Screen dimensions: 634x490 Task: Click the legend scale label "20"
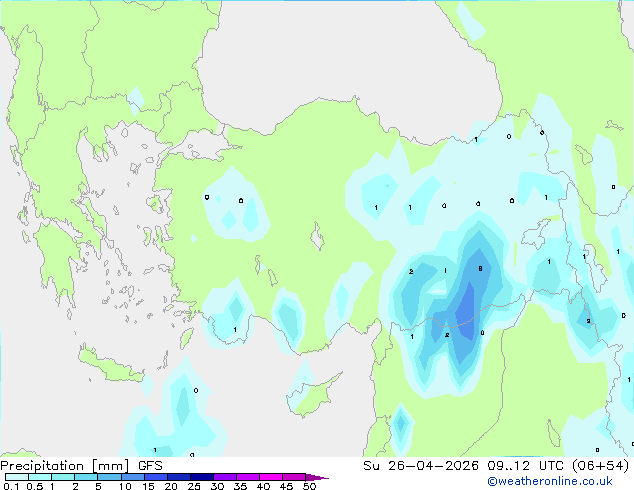(171, 486)
